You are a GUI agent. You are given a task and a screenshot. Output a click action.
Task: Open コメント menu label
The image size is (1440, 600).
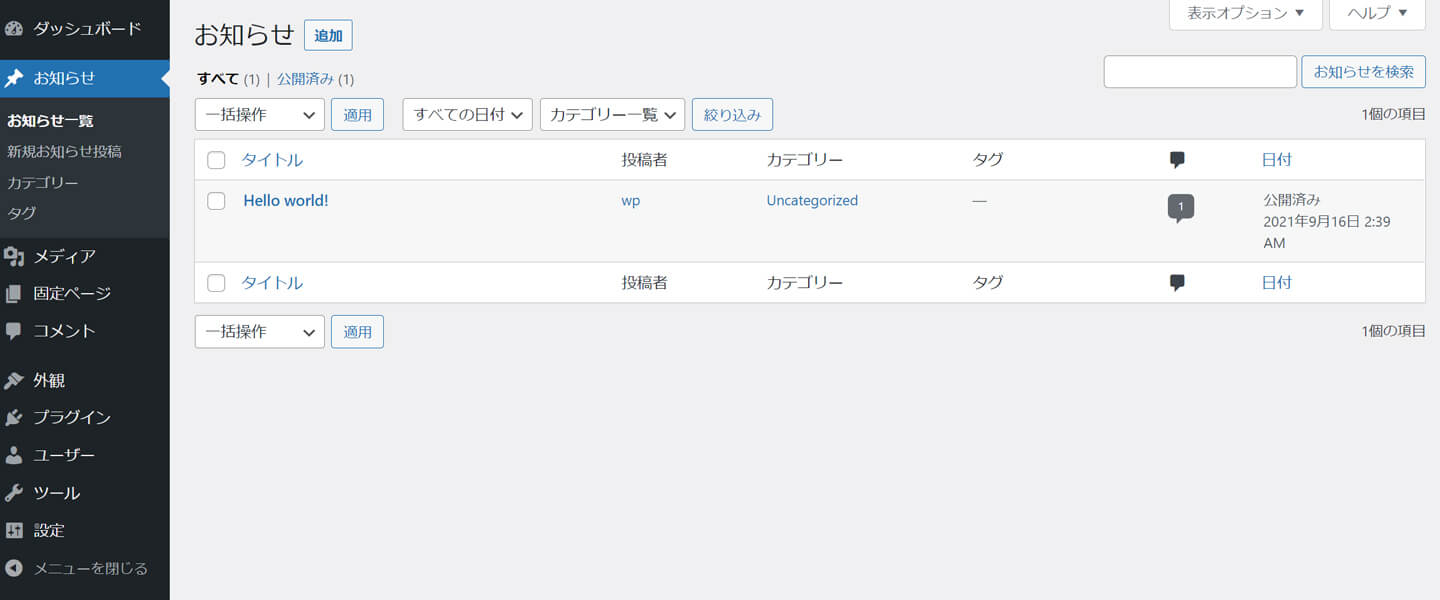coord(65,331)
